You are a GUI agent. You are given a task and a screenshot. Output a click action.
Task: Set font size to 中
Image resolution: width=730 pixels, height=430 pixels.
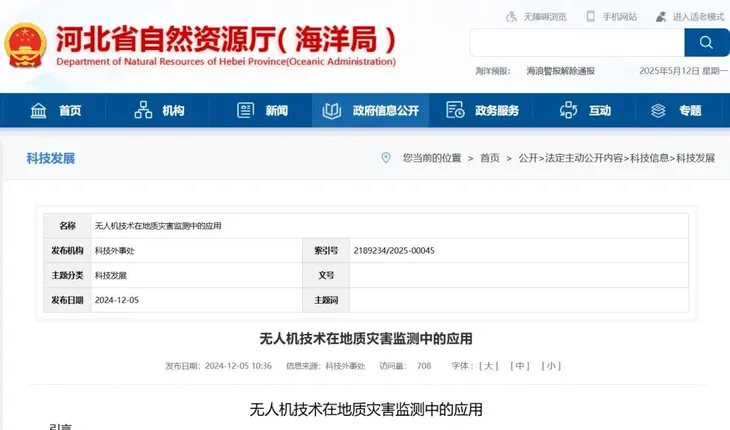(520, 366)
